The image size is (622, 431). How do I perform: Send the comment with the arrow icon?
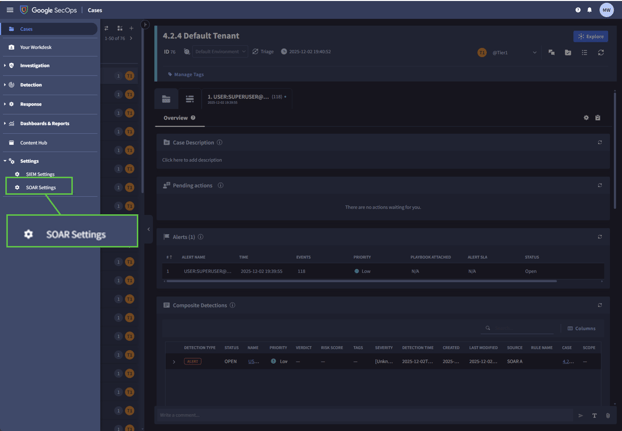point(580,415)
